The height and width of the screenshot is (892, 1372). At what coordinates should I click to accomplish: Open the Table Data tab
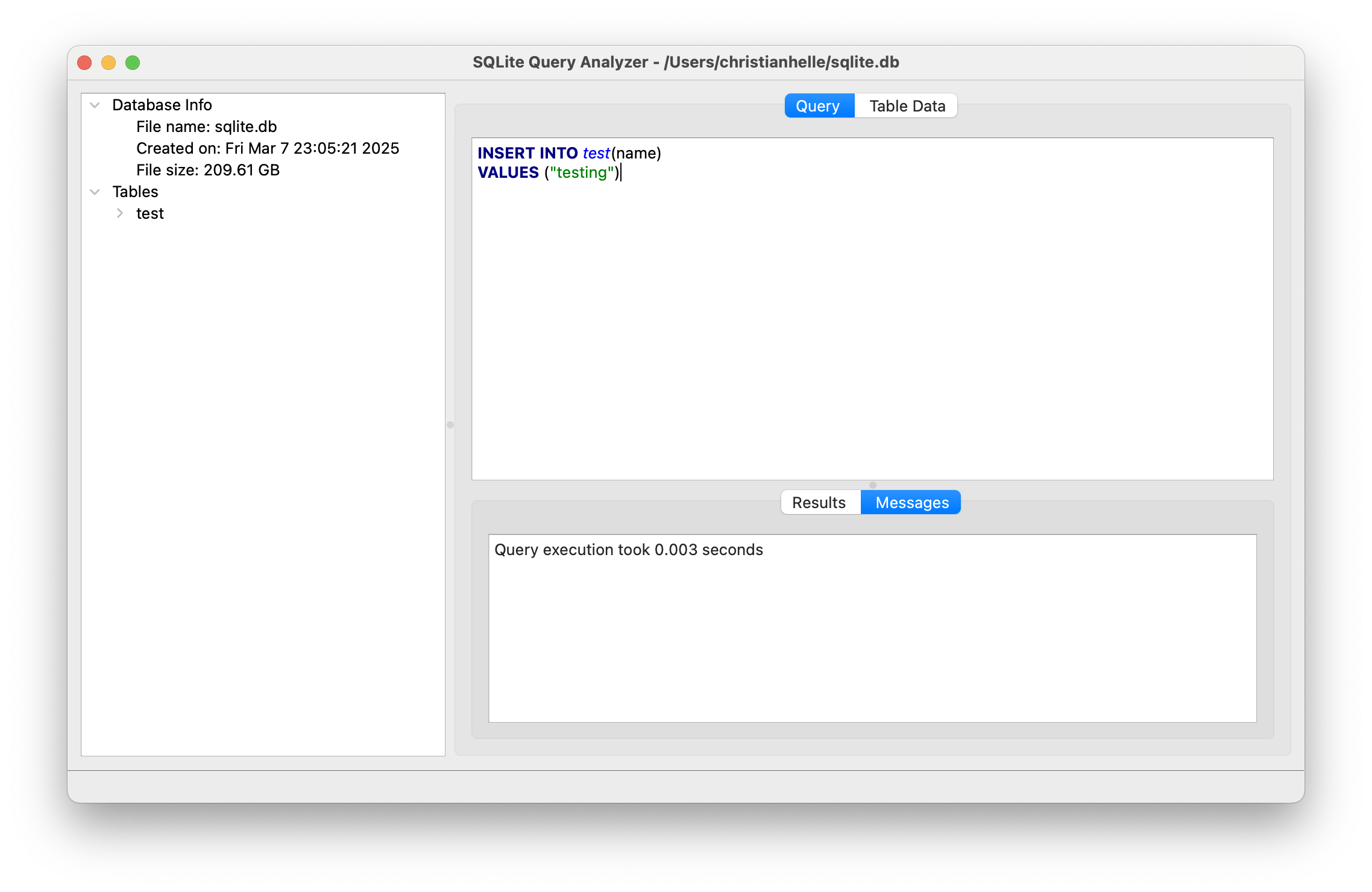point(907,106)
